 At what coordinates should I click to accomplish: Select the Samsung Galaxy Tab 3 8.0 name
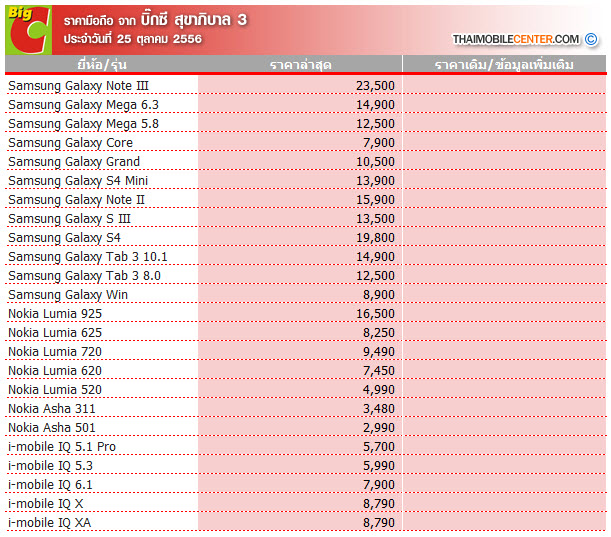coord(85,276)
